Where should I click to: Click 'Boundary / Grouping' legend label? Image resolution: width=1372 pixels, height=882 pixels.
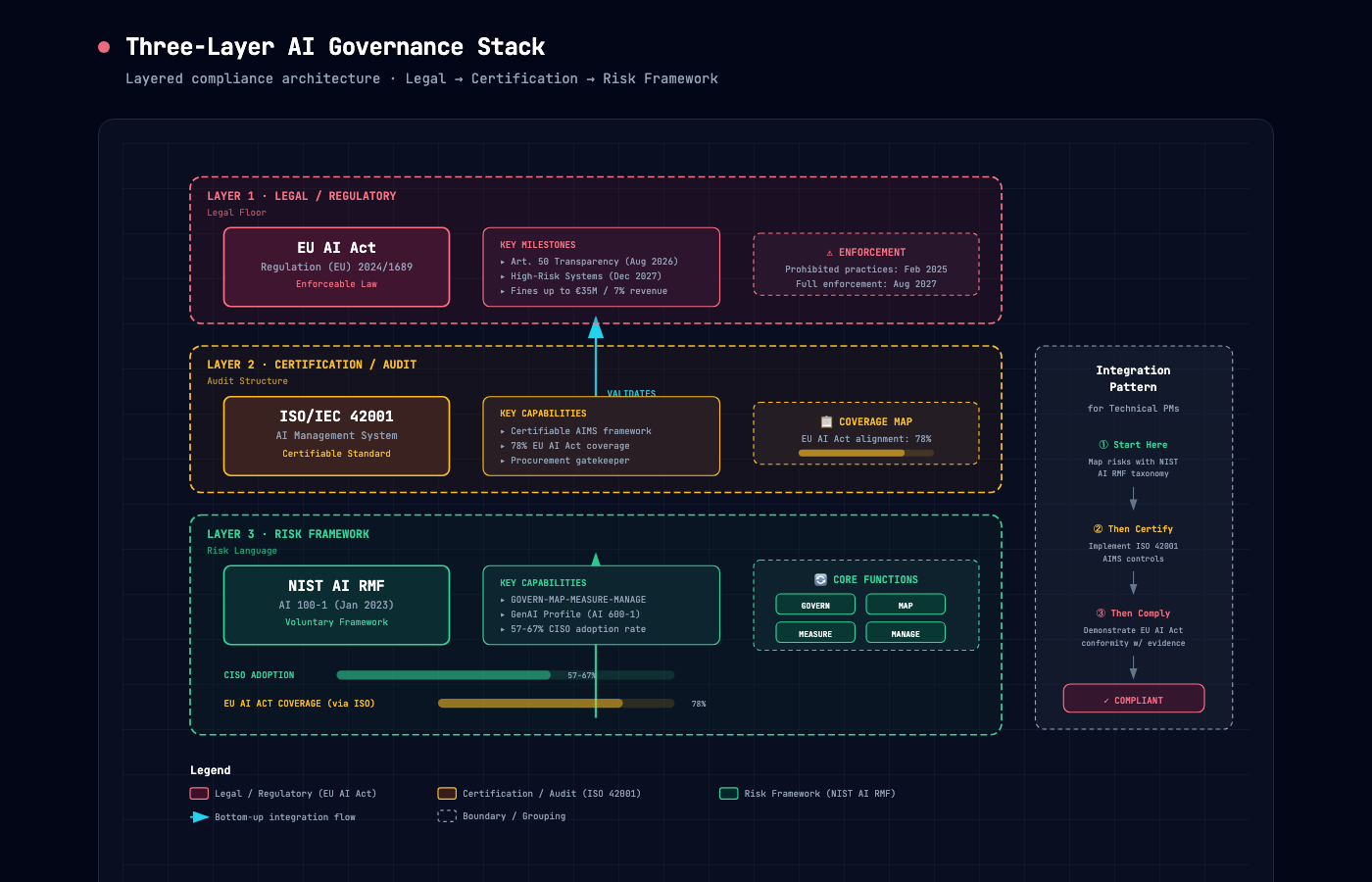(x=514, y=816)
